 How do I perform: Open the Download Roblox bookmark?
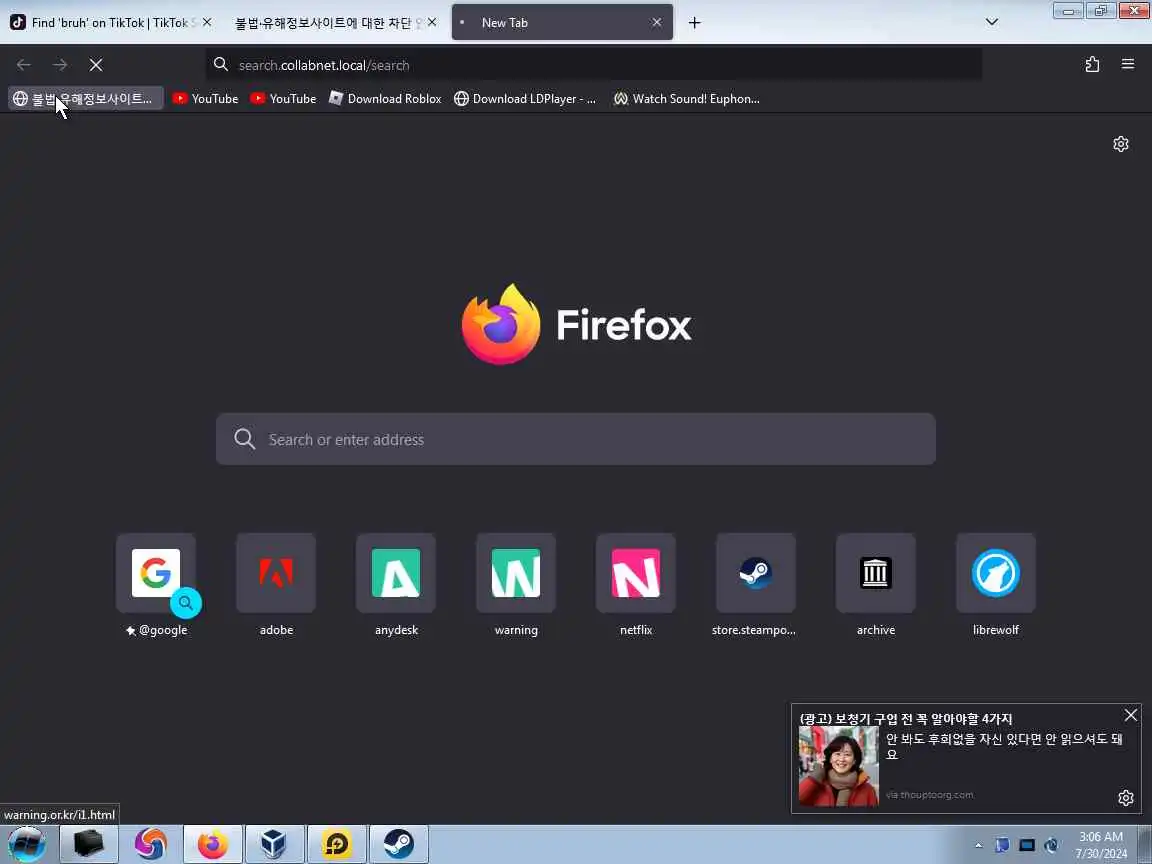coord(385,98)
